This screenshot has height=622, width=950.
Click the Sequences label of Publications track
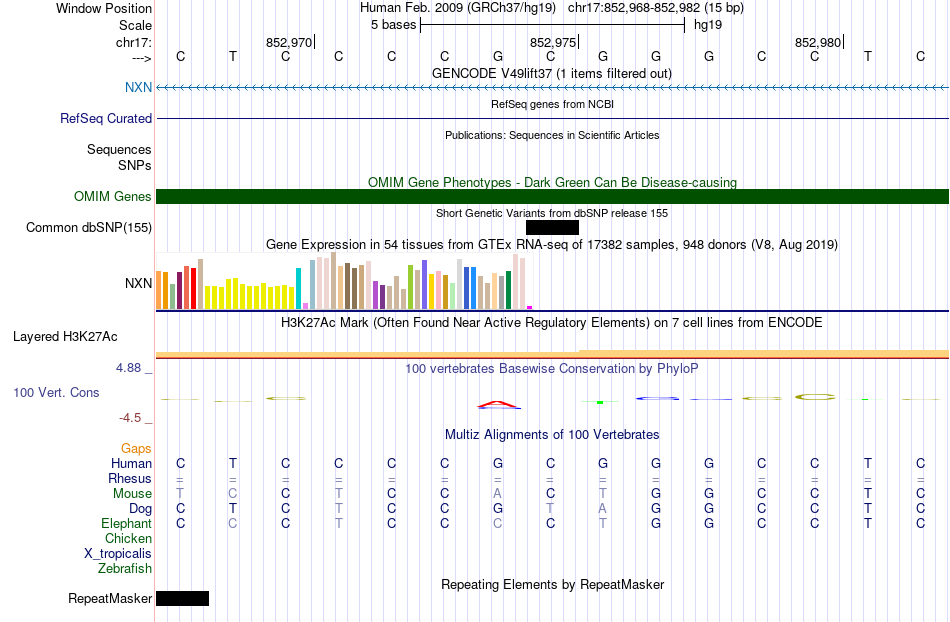click(119, 150)
